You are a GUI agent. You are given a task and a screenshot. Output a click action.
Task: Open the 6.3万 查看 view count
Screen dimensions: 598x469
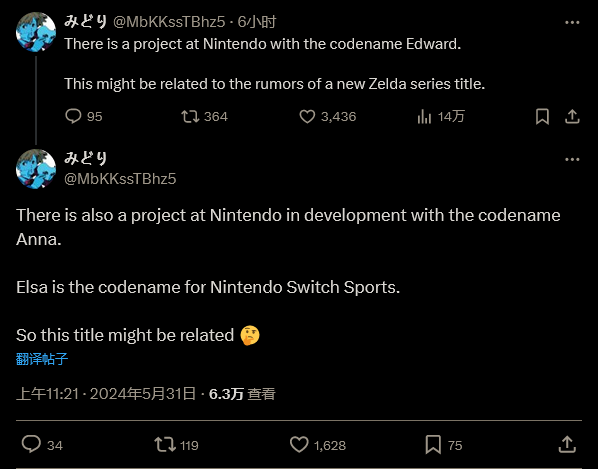click(x=242, y=394)
